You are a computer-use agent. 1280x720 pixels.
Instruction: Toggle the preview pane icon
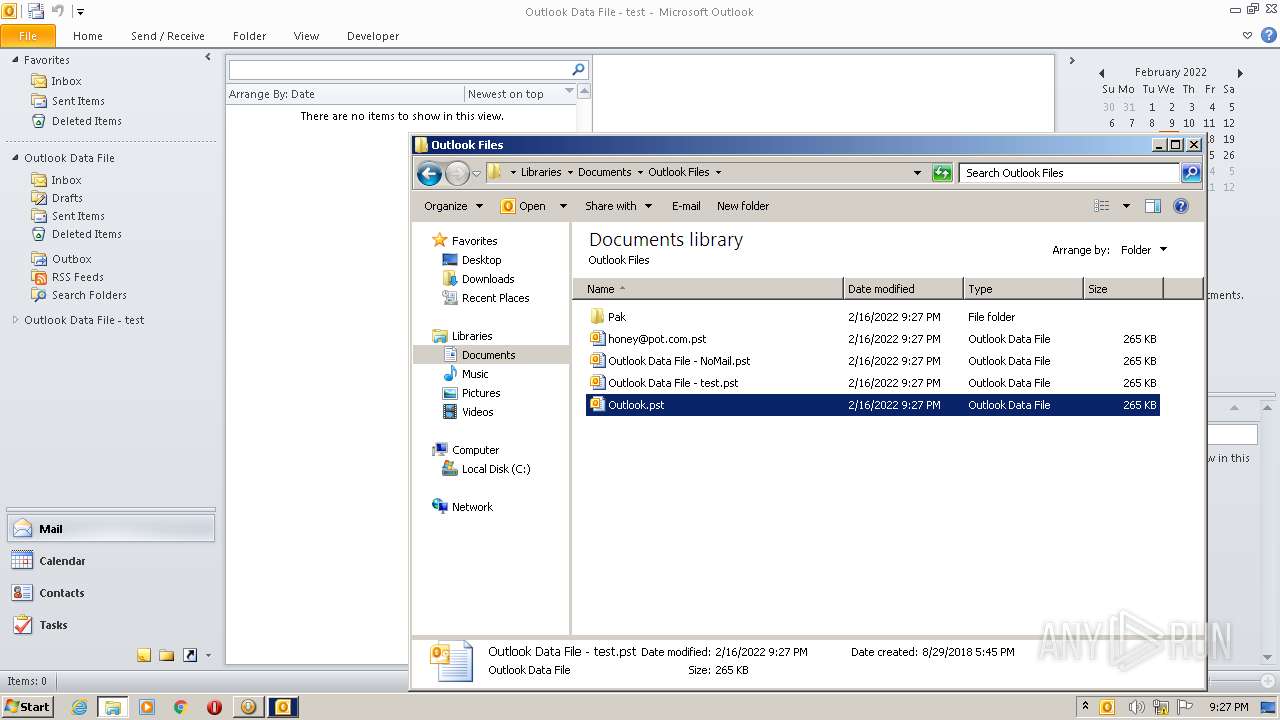[1153, 206]
